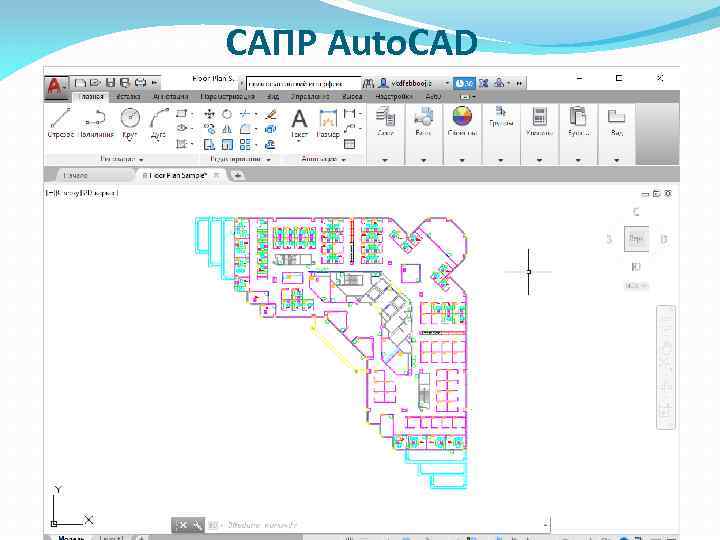Click the viewport controls label at top-left

tap(82, 193)
